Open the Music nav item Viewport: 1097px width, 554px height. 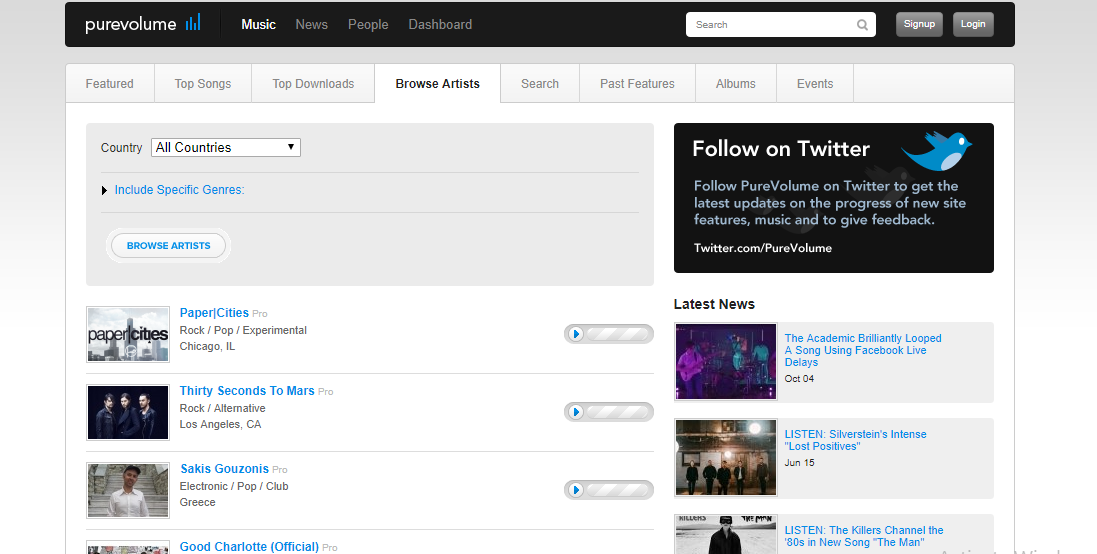(259, 24)
